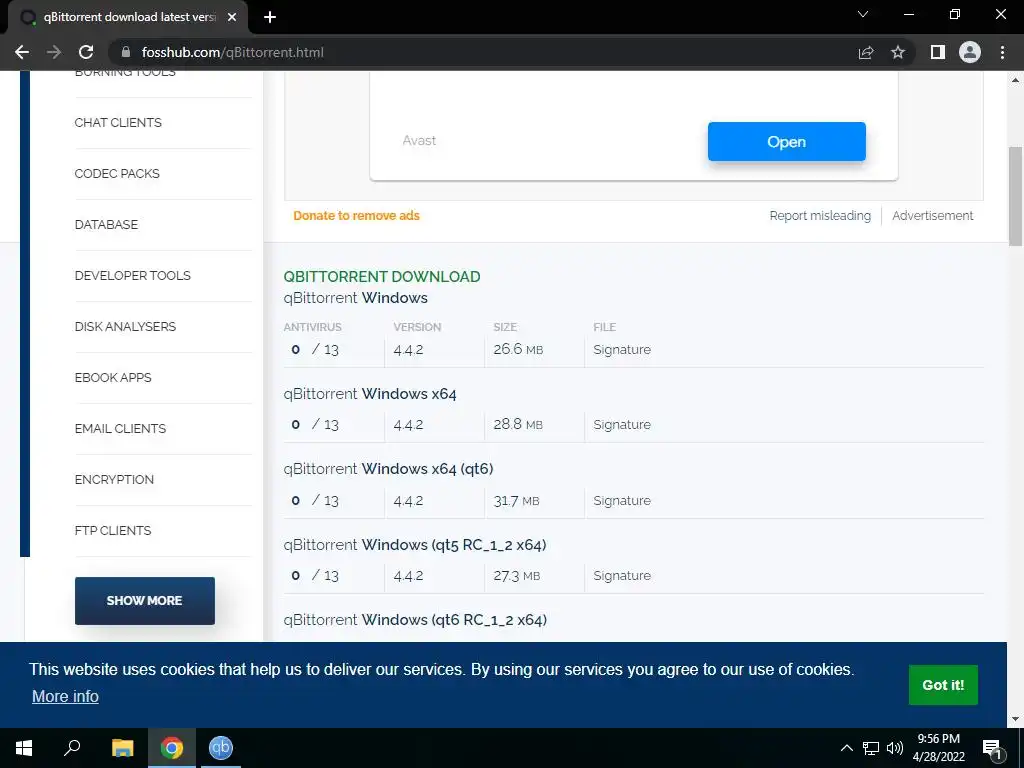1024x768 pixels.
Task: Click antivirus result in 27.3 MB row
Action: 315,575
